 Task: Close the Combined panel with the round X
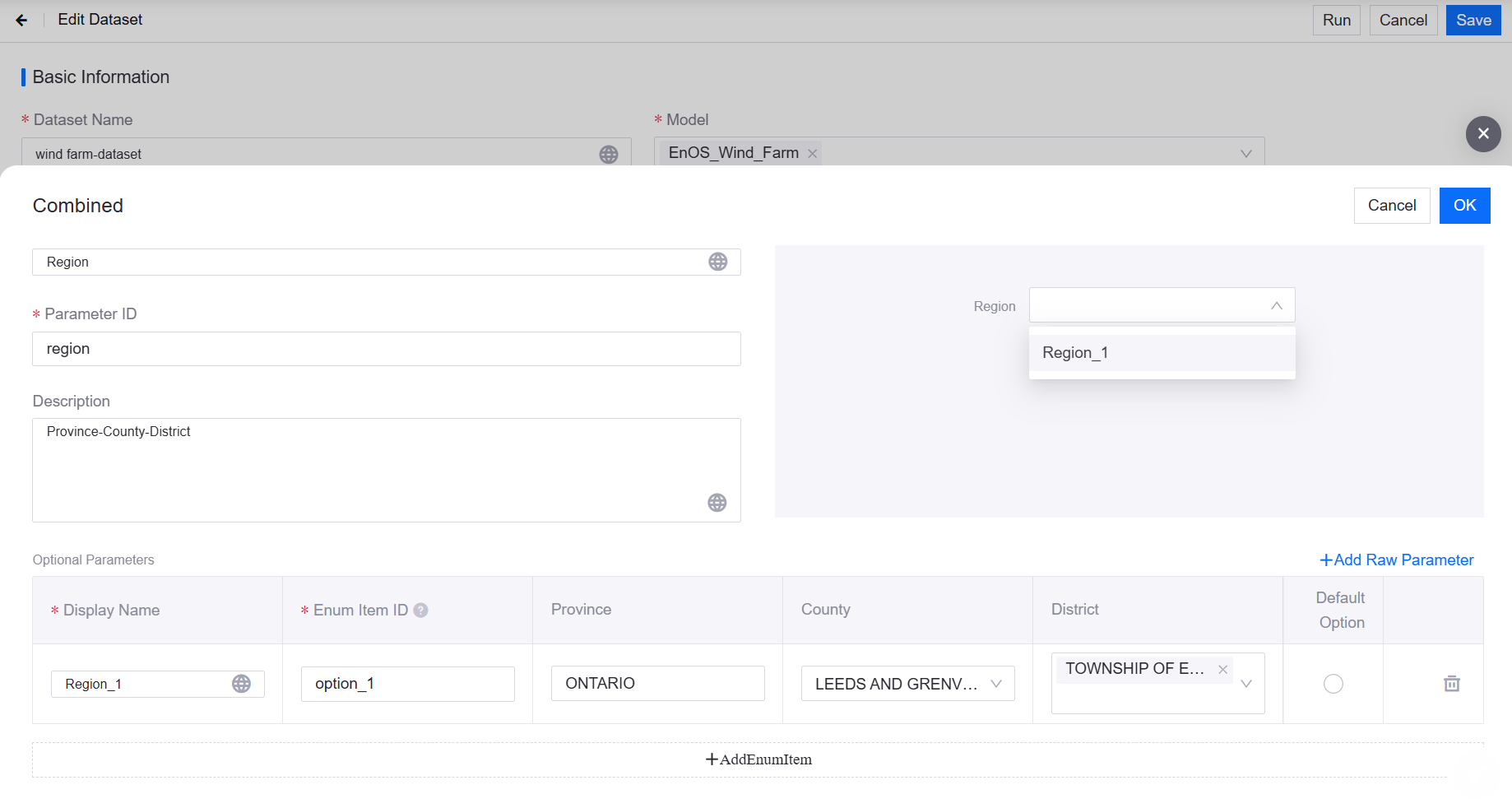click(x=1483, y=133)
